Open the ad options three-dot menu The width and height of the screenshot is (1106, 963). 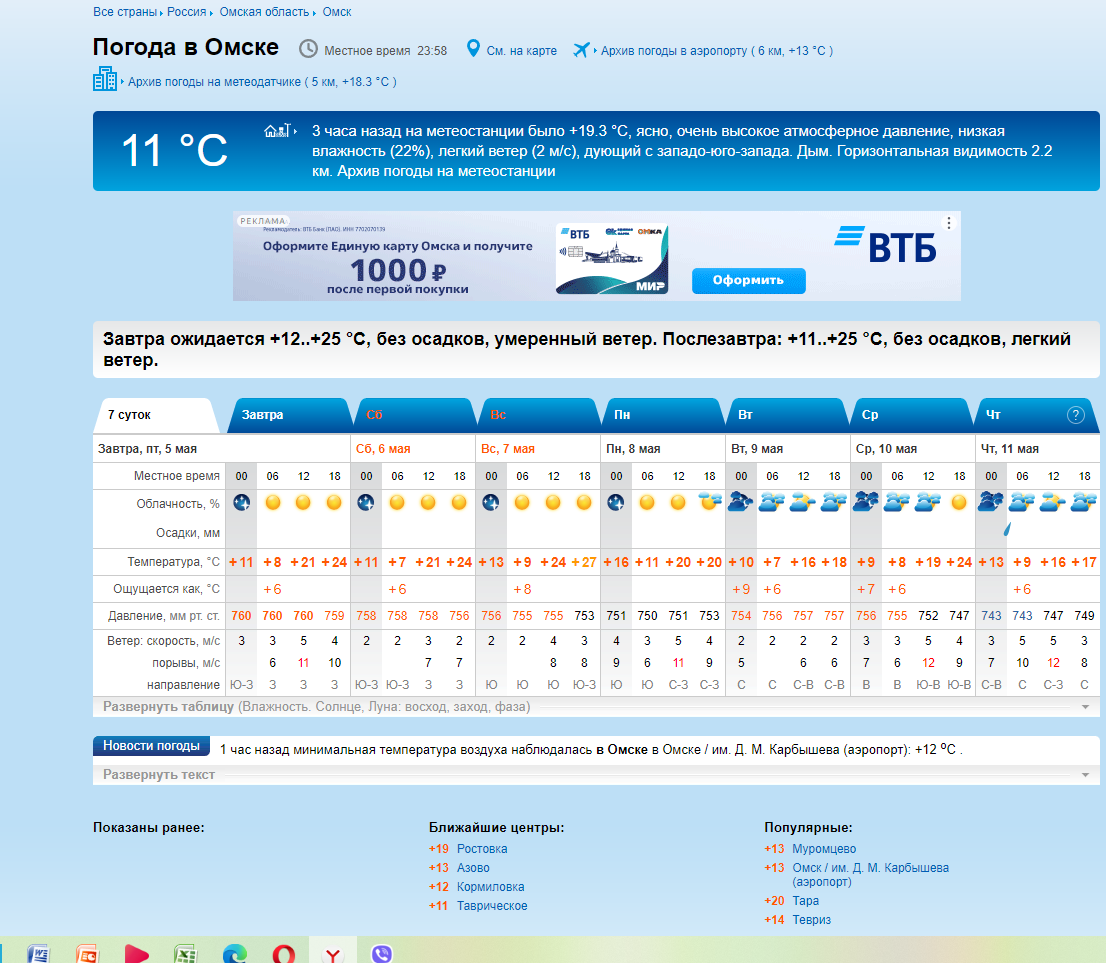click(x=949, y=223)
